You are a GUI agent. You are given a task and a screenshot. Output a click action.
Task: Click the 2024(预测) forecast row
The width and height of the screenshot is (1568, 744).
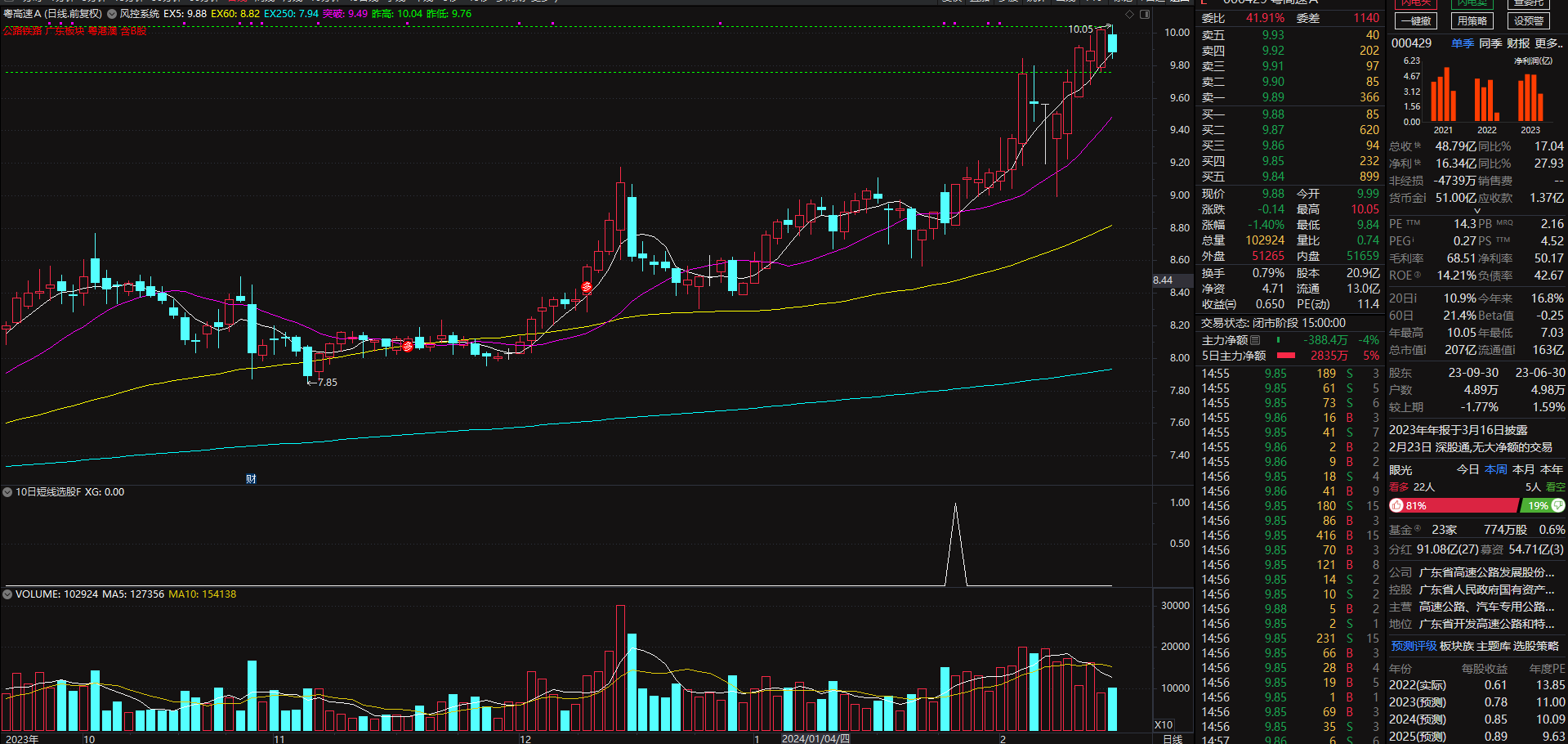pyautogui.click(x=1477, y=719)
